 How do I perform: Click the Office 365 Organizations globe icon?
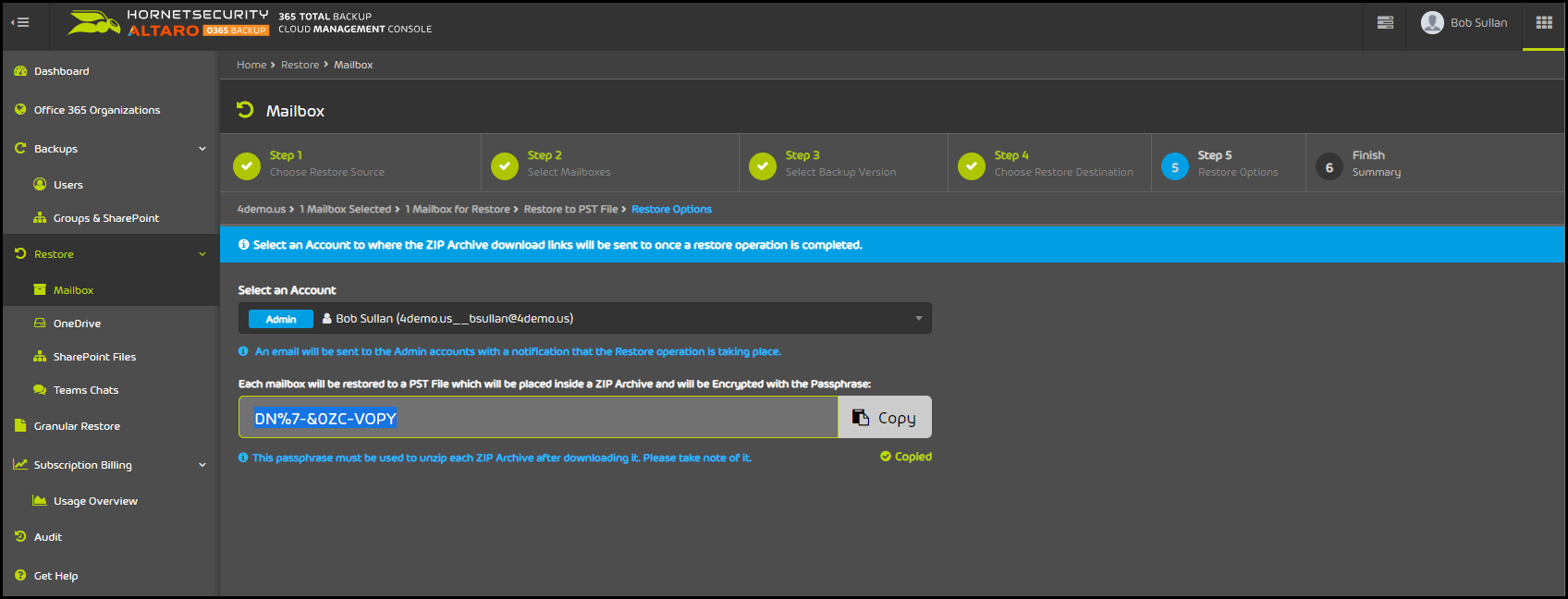pos(20,109)
